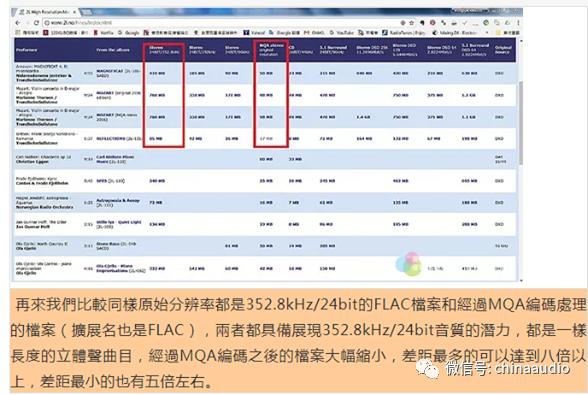
Task: Close the 2L High Resolution tab
Action: point(74,12)
